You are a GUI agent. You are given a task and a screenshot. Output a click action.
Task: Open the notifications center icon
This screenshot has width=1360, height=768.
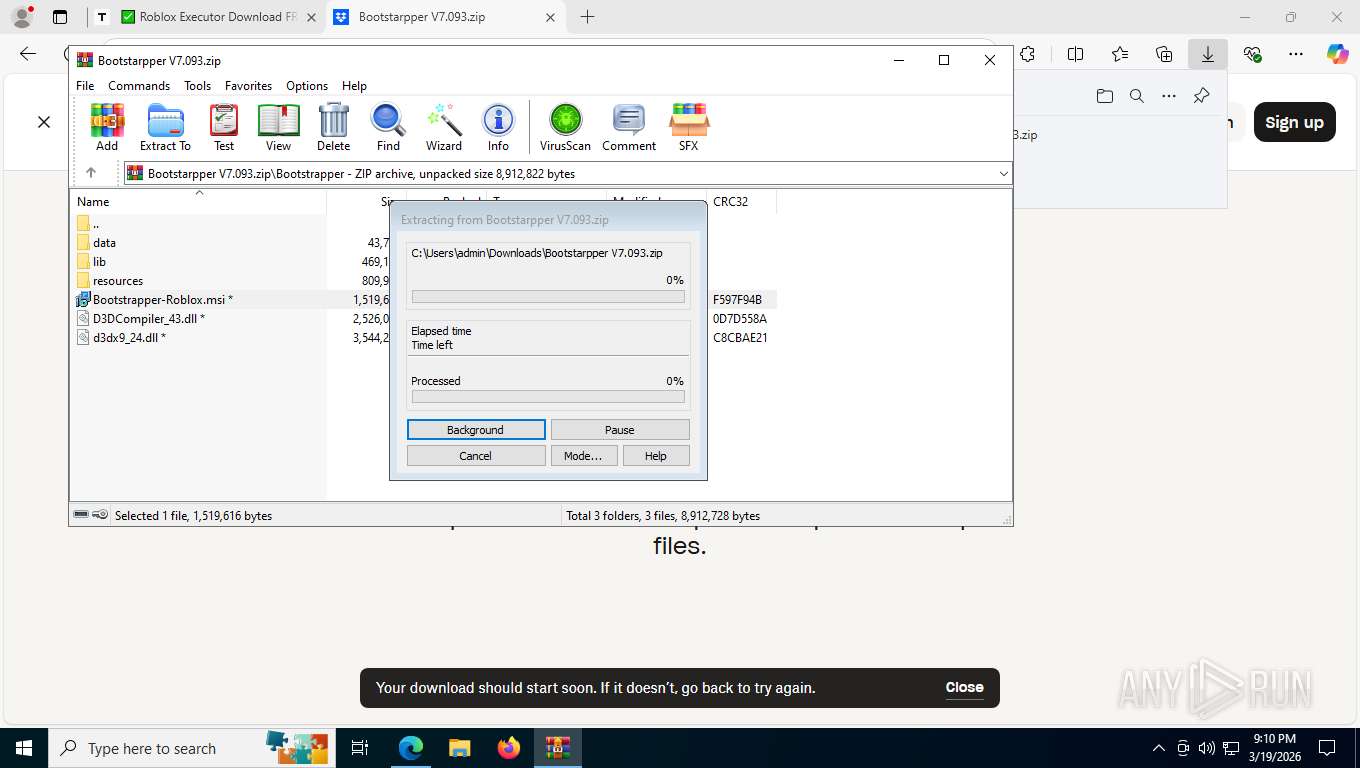(x=1327, y=748)
